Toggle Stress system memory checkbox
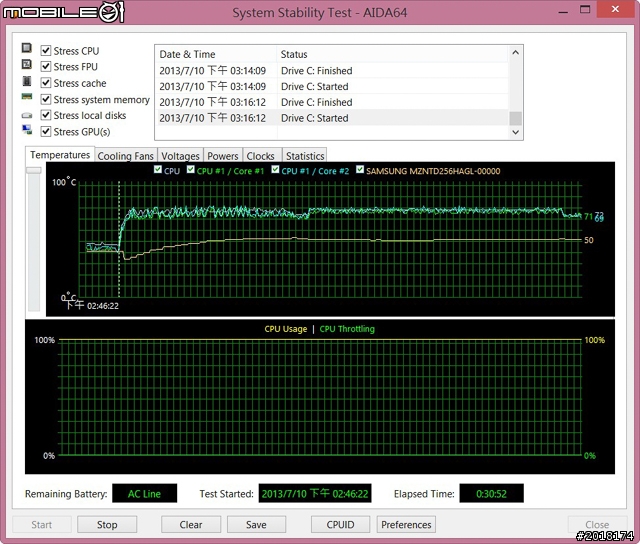This screenshot has width=640, height=544. pos(46,99)
